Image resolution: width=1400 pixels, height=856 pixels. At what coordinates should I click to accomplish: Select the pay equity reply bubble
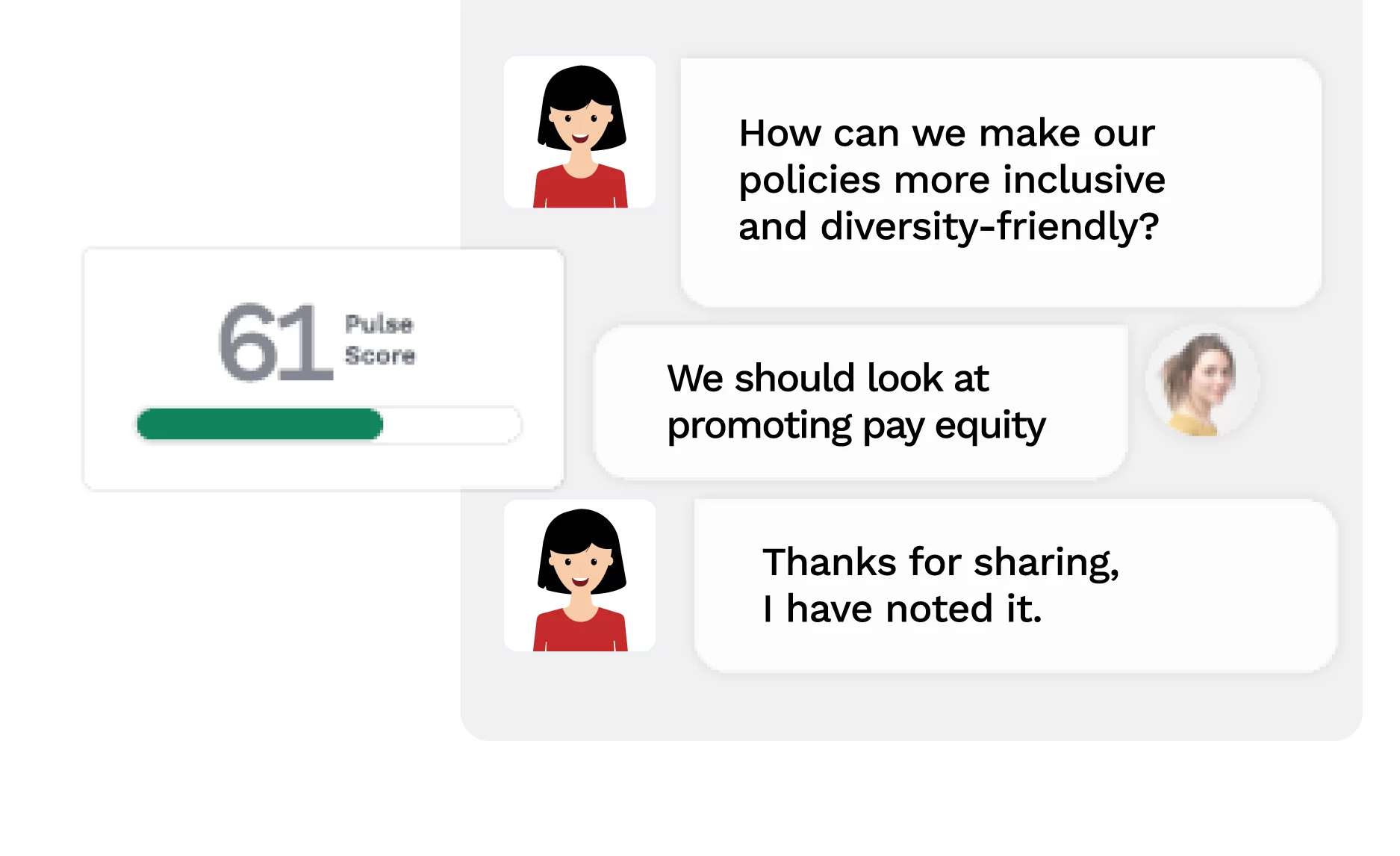tap(861, 402)
